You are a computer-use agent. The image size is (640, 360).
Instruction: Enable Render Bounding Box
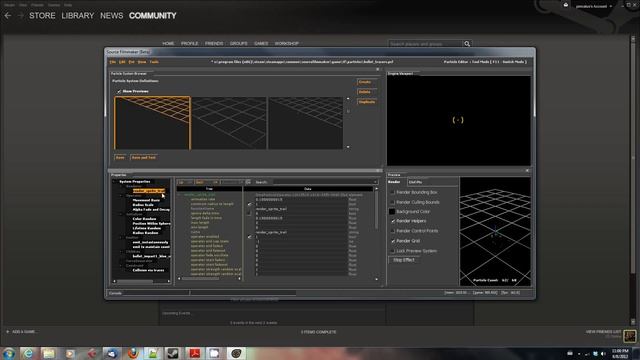(393, 192)
